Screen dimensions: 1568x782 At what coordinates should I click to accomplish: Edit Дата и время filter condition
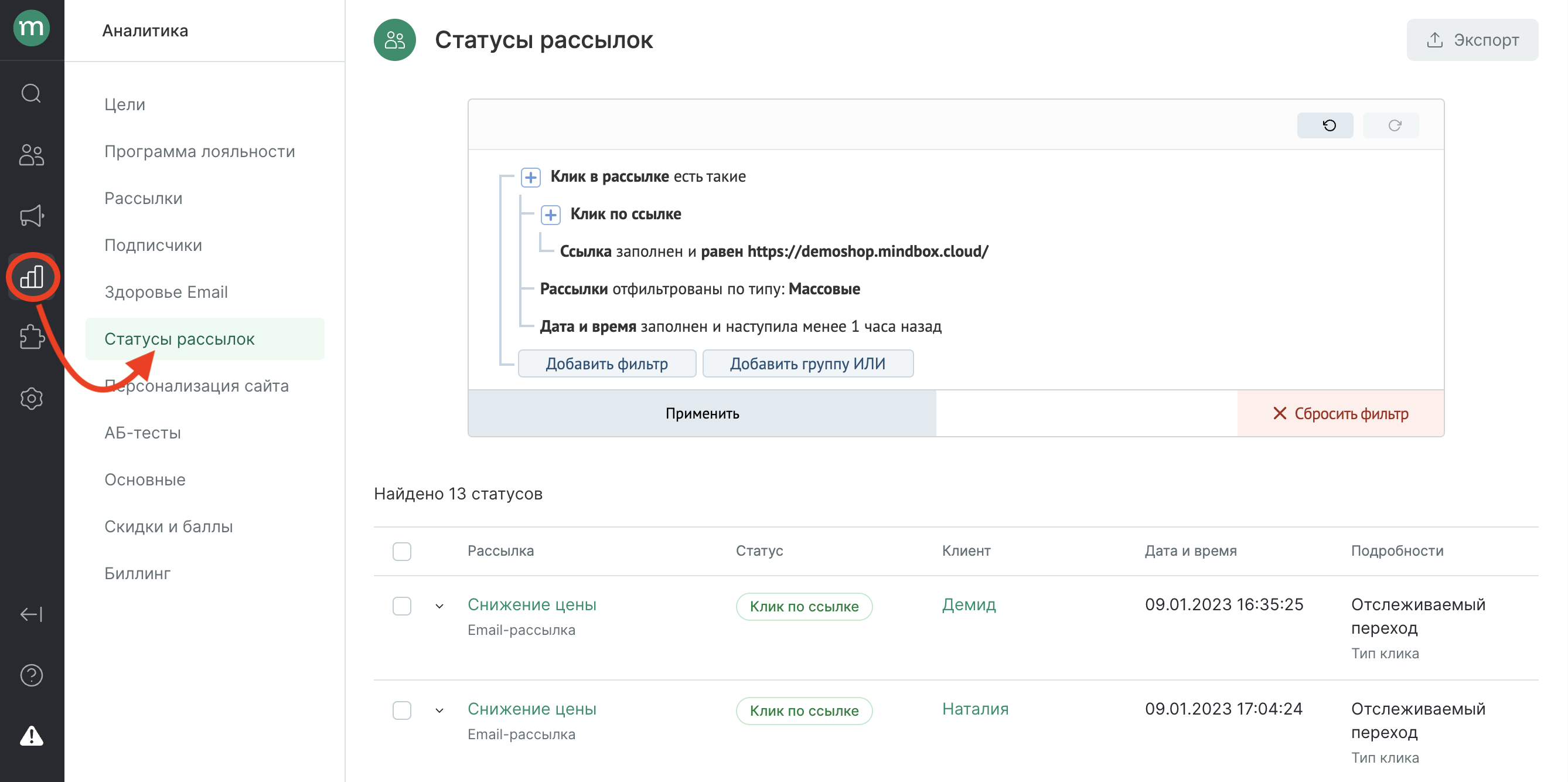tap(741, 327)
